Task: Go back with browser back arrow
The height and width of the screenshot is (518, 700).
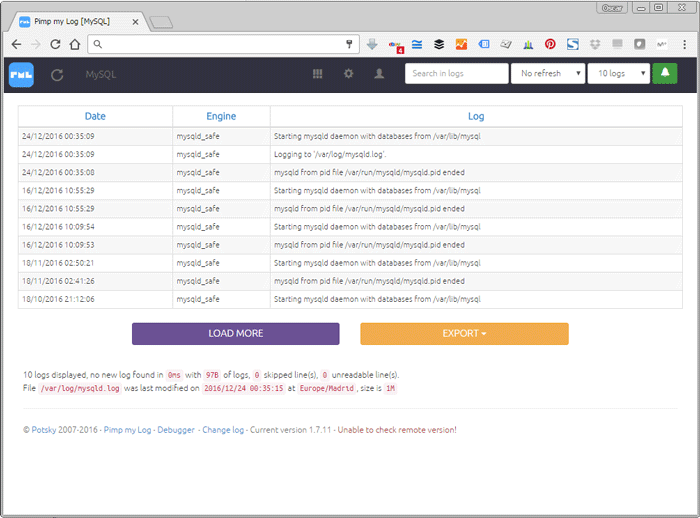Action: coord(17,44)
